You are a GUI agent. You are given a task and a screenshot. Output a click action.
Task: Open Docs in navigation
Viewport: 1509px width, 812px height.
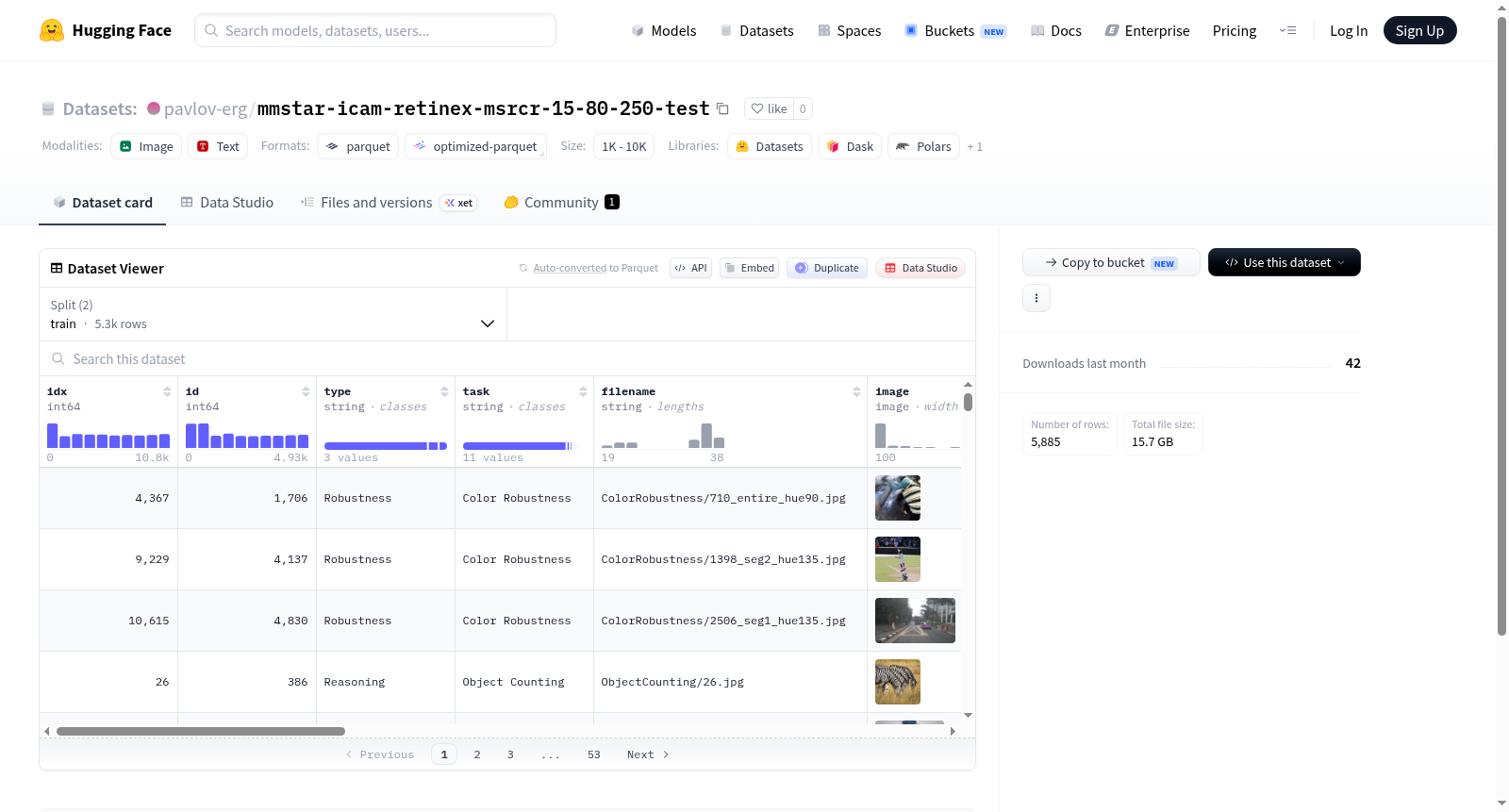(x=1055, y=31)
